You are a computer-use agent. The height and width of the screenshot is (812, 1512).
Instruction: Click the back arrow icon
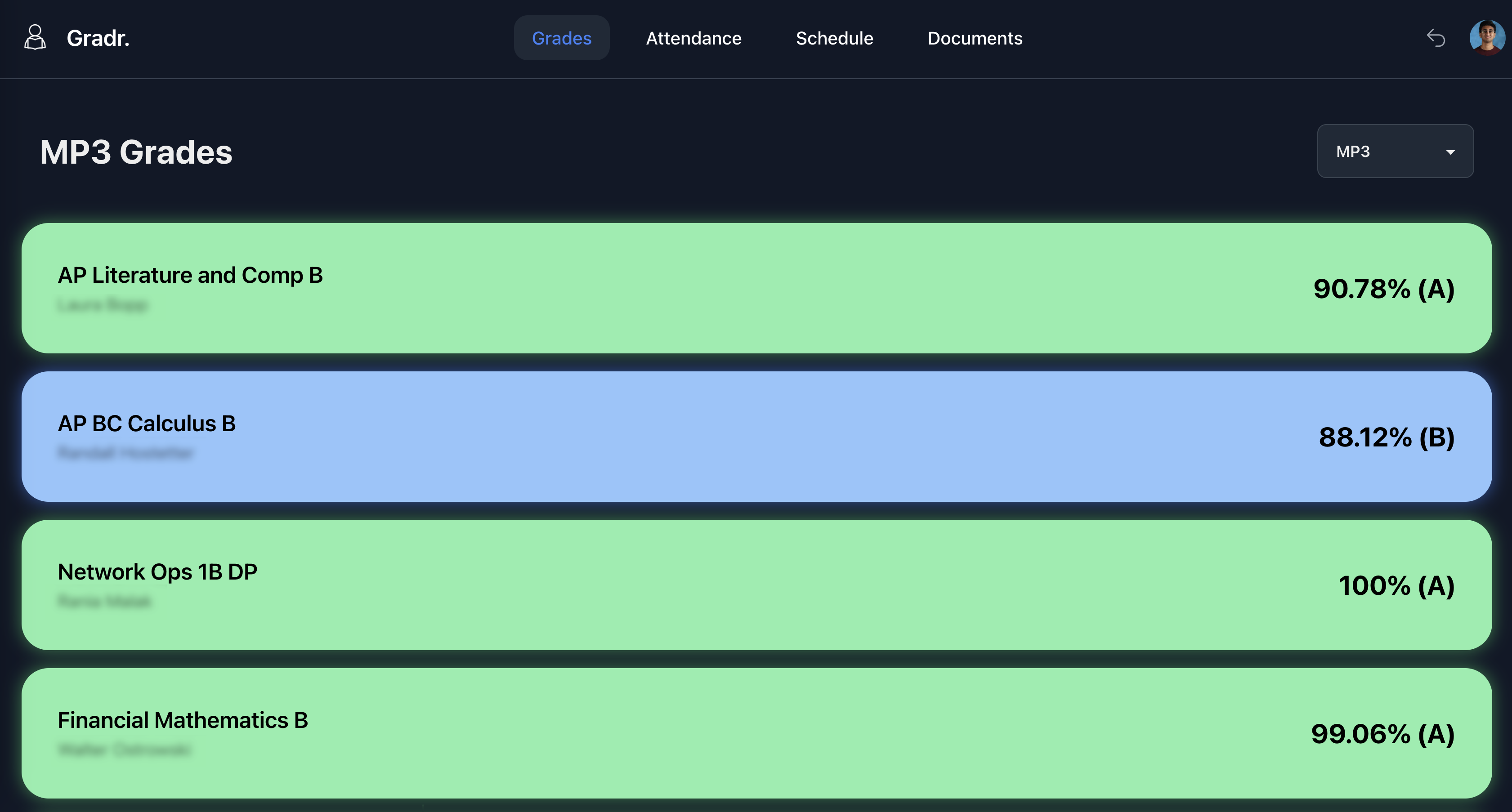1436,38
